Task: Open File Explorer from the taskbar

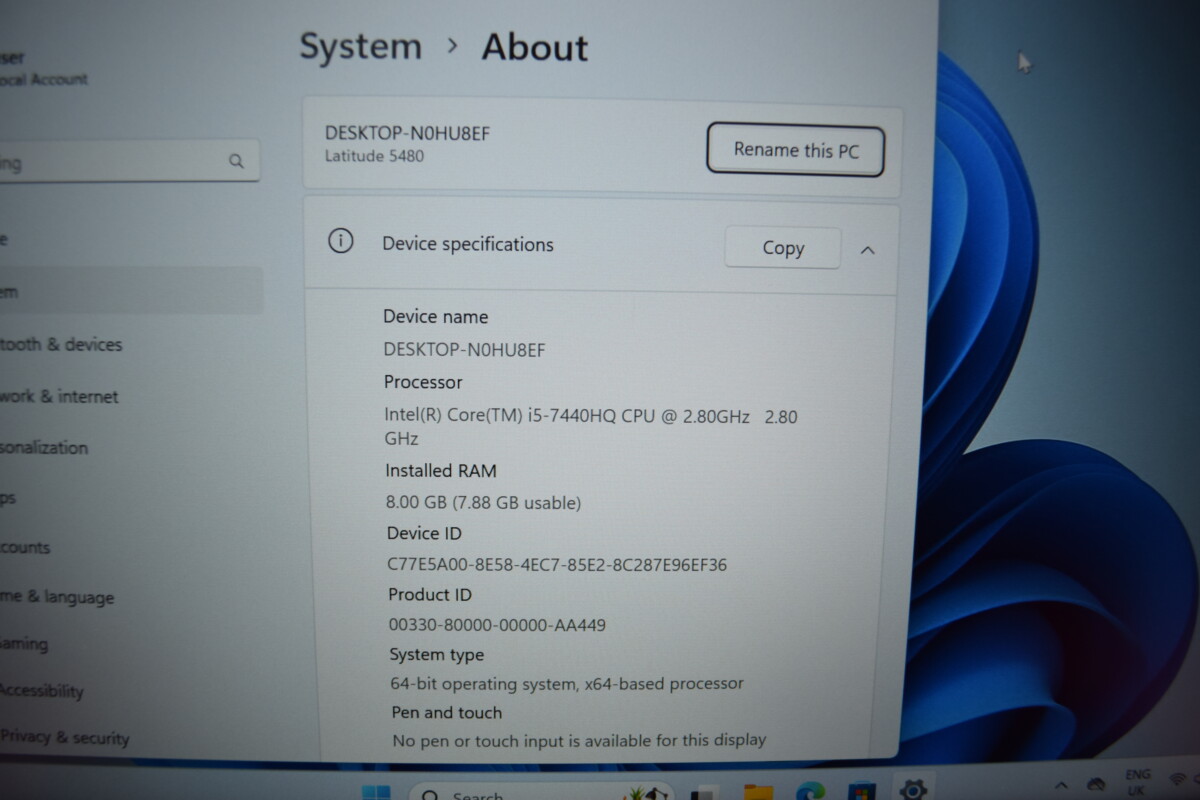Action: pyautogui.click(x=758, y=793)
